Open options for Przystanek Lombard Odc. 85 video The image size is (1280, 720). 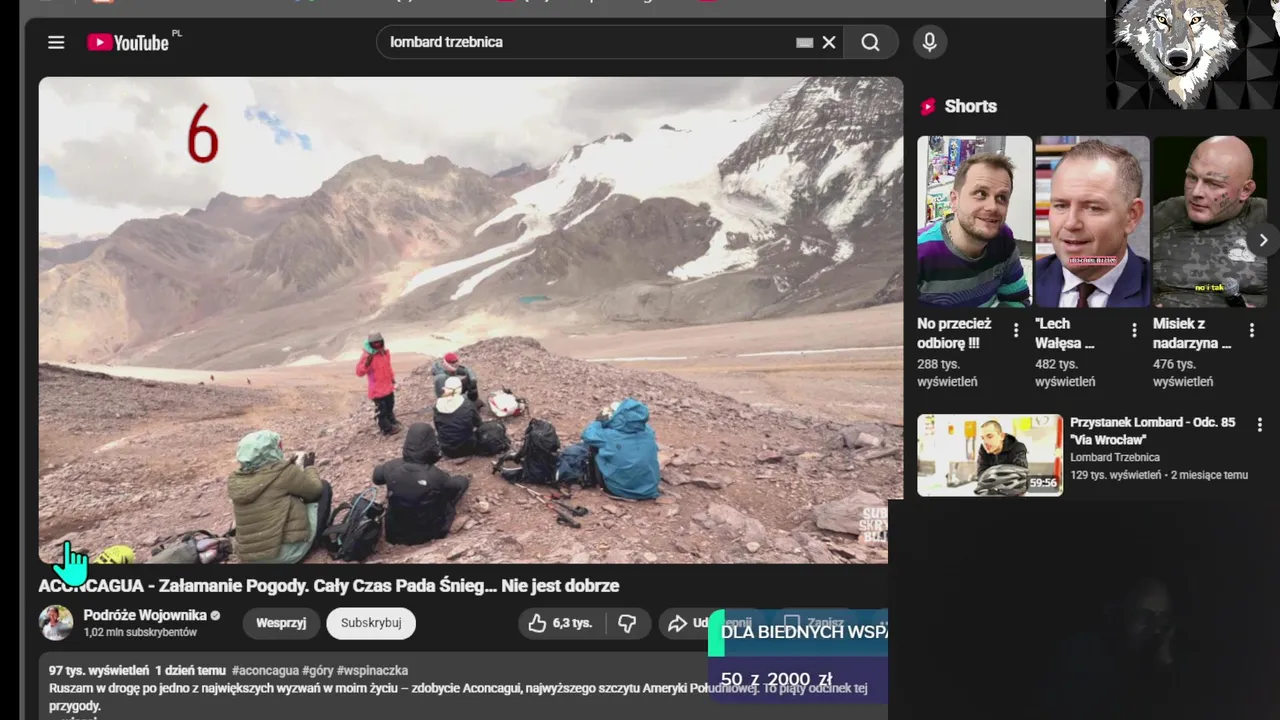tap(1260, 424)
